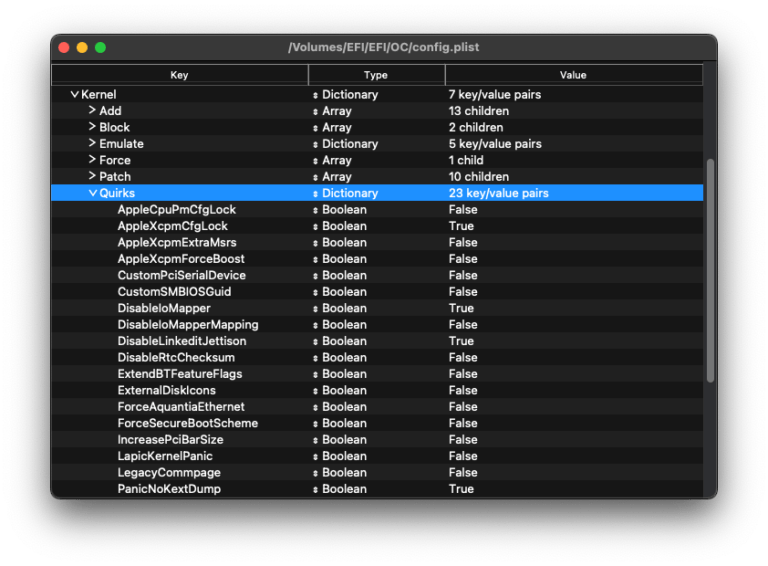Image resolution: width=768 pixels, height=566 pixels.
Task: Open type stepper for AppleCpuPmCfgLock
Action: pos(316,210)
